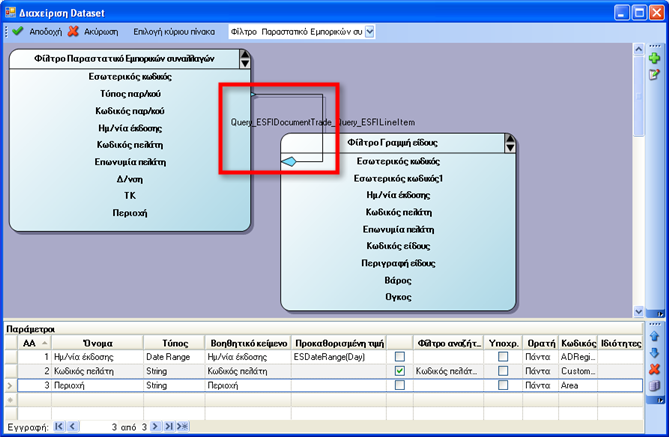The height and width of the screenshot is (437, 669).
Task: Click the new row asterisk row header
Action: [10, 400]
